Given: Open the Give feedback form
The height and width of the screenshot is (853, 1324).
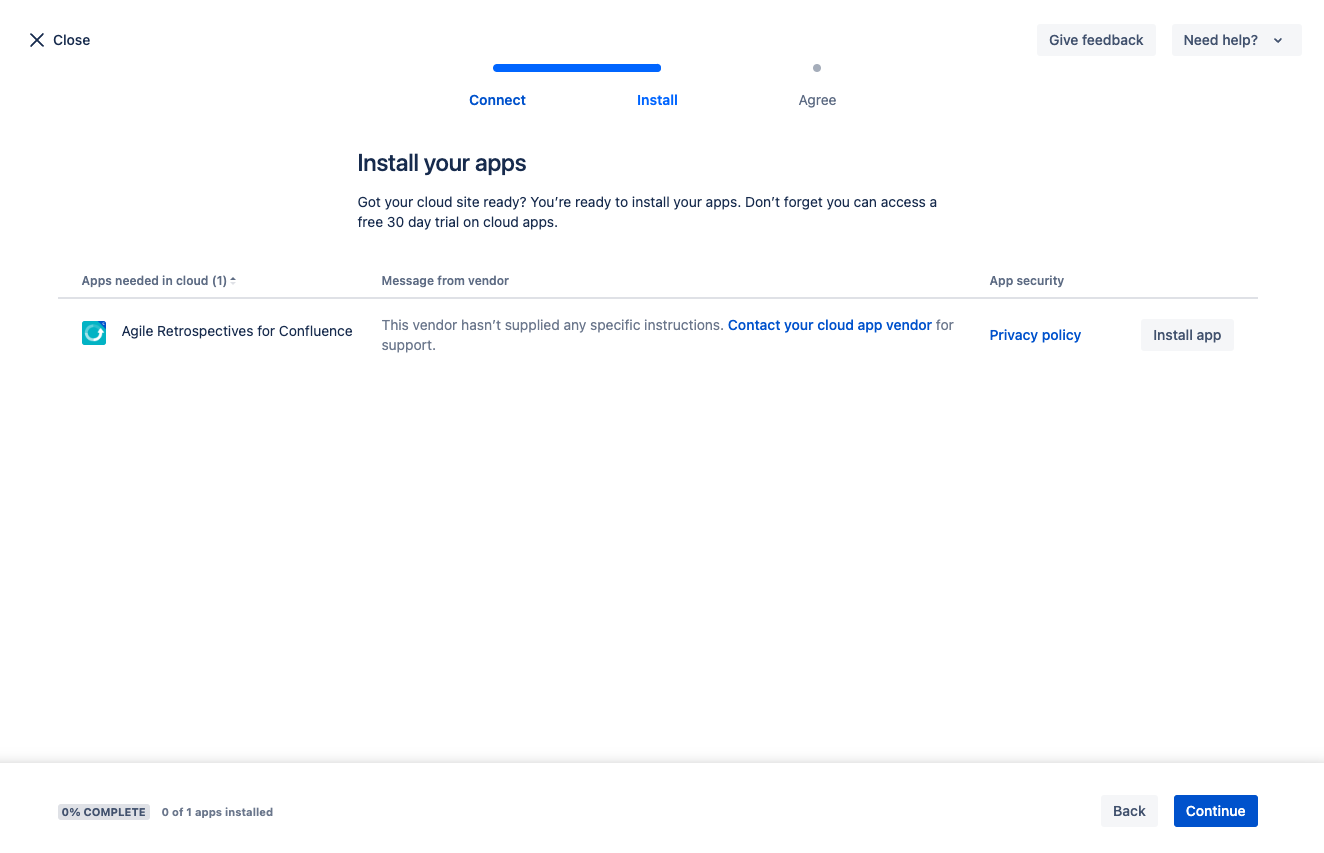Looking at the screenshot, I should pos(1095,40).
